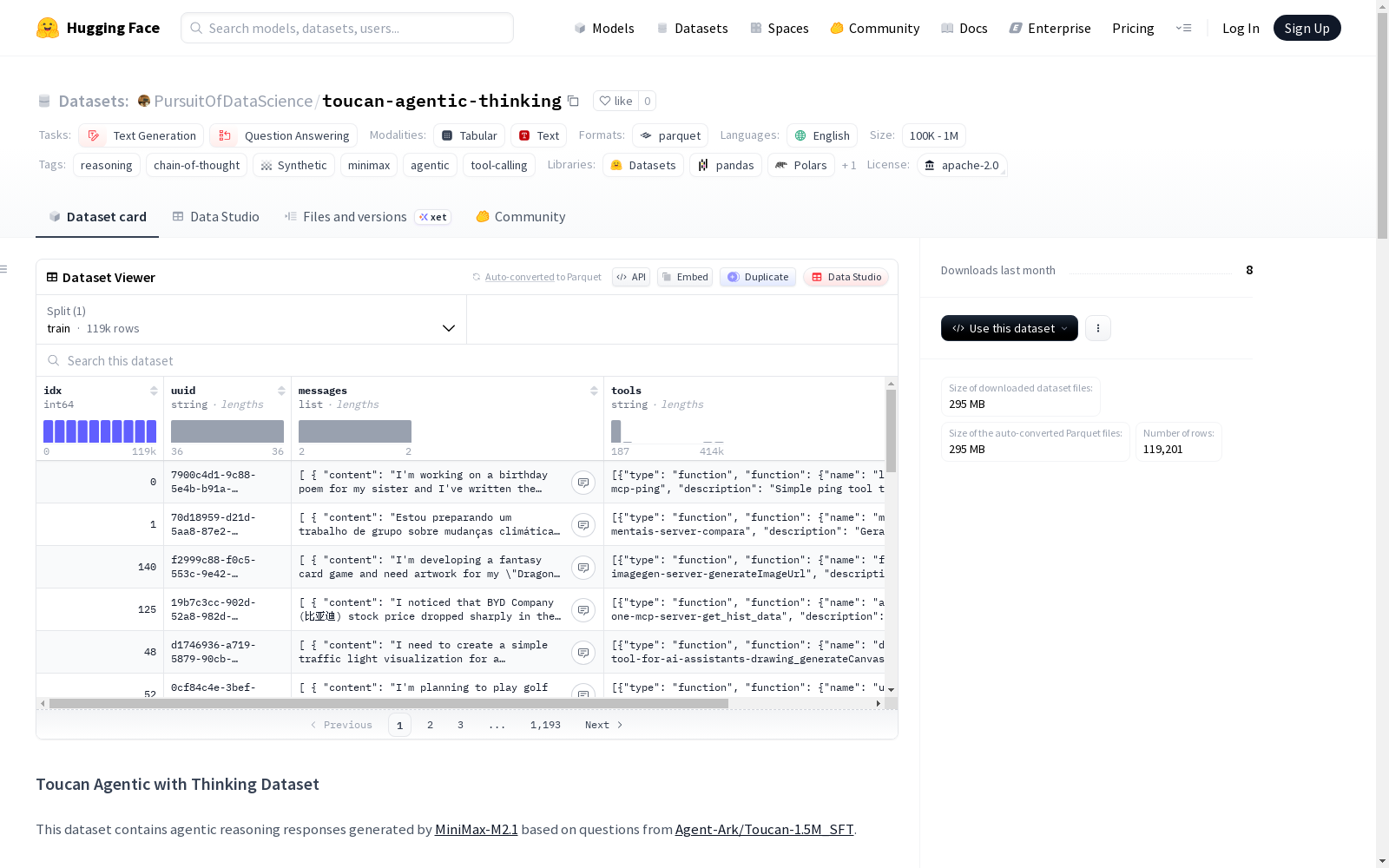Viewport: 1389px width, 868px height.
Task: Click the Duplicate button
Action: pos(758,277)
